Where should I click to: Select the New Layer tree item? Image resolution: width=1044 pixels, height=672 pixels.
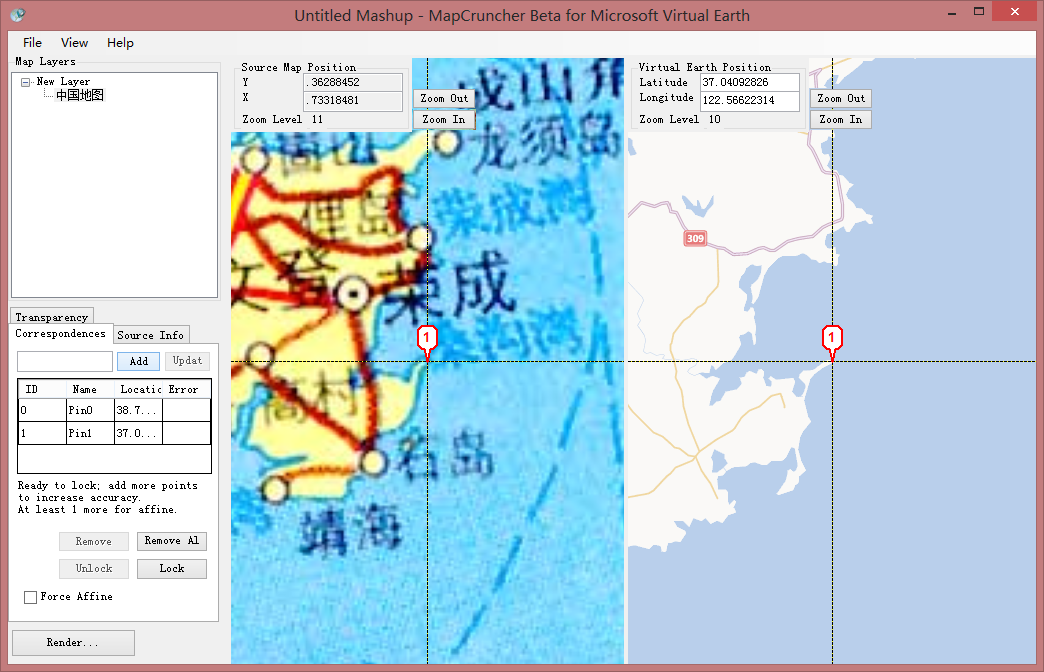63,81
